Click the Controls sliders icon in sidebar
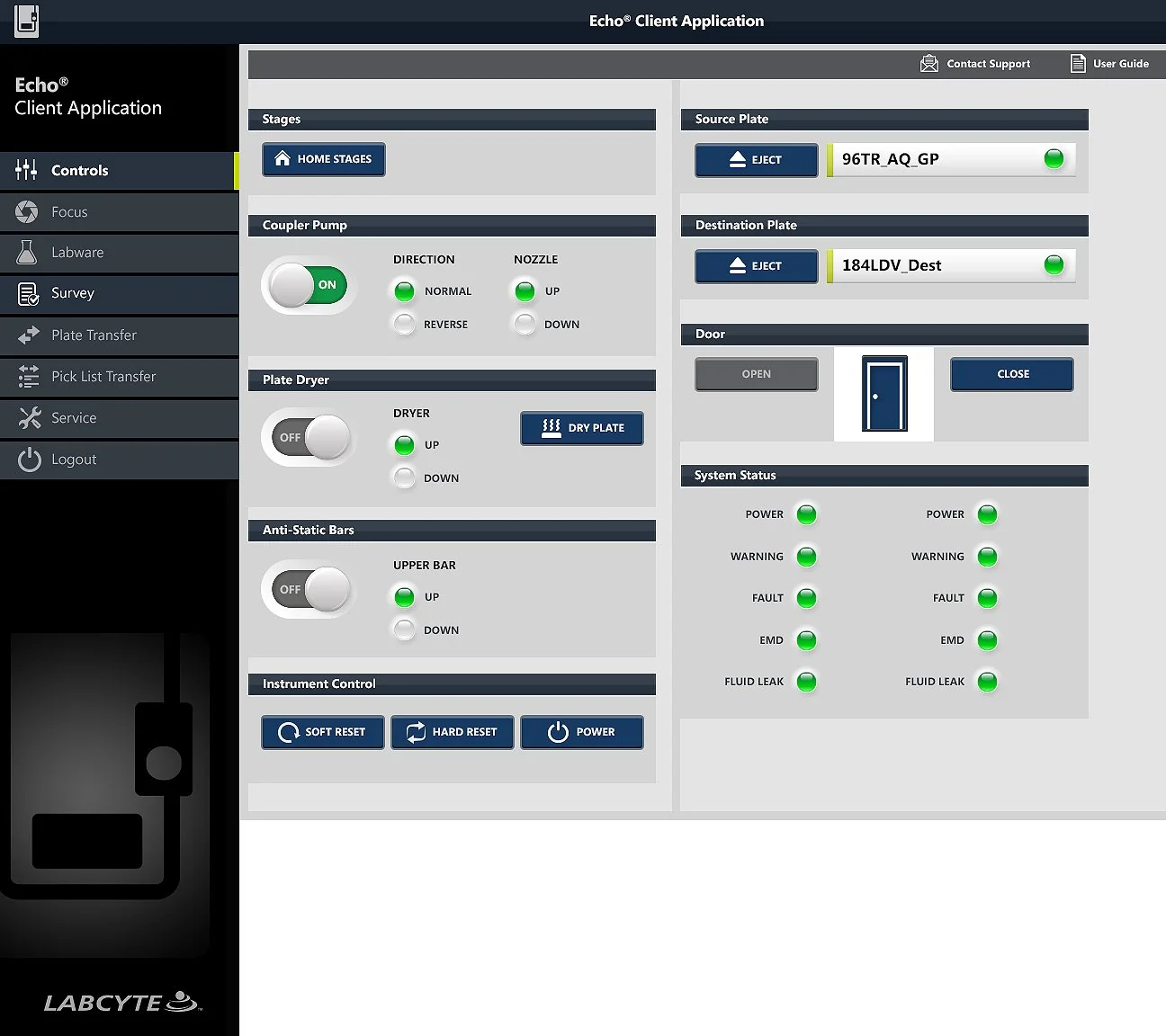The width and height of the screenshot is (1166, 1036). [26, 169]
